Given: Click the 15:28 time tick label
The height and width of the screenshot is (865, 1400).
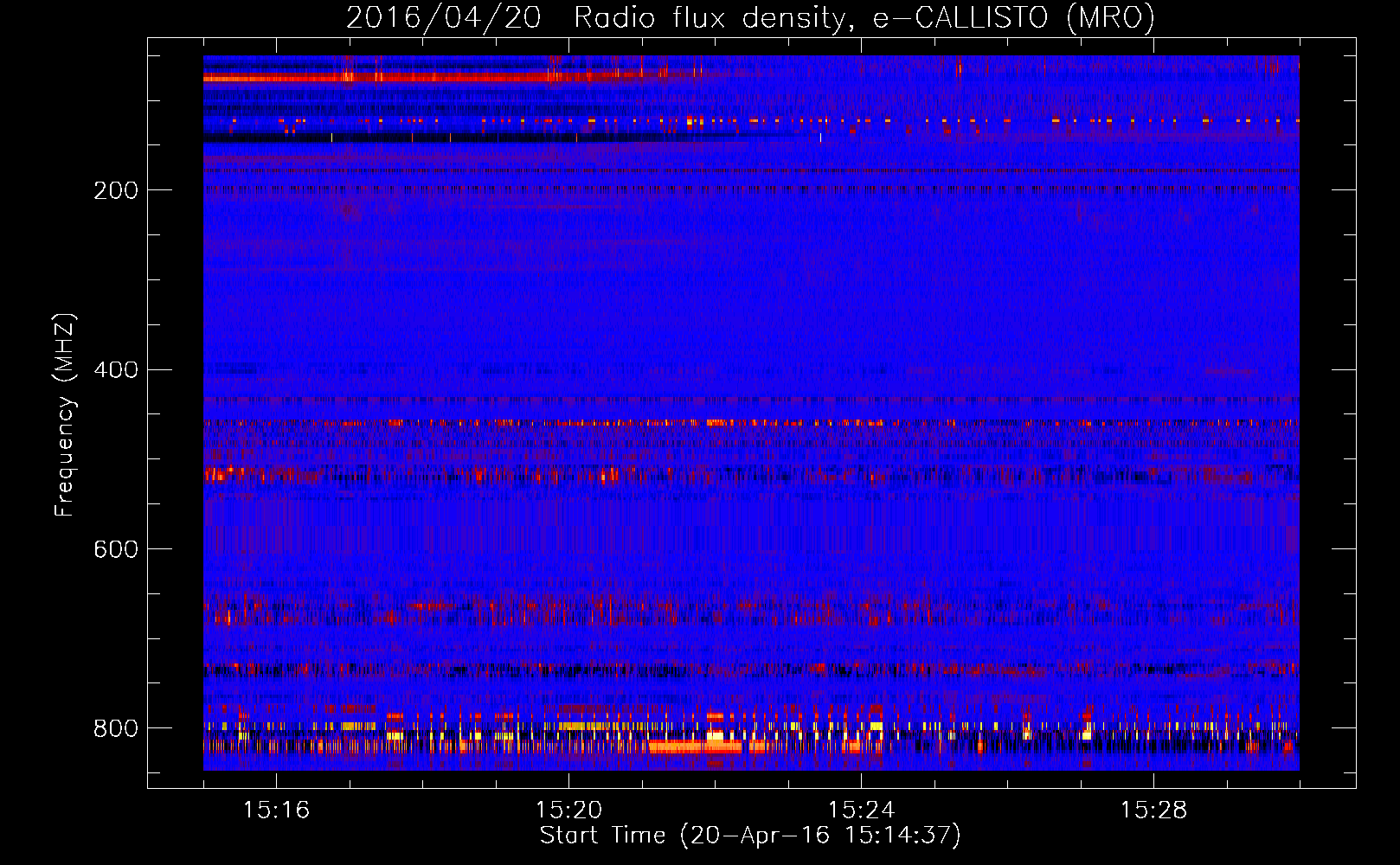Looking at the screenshot, I should 1153,810.
